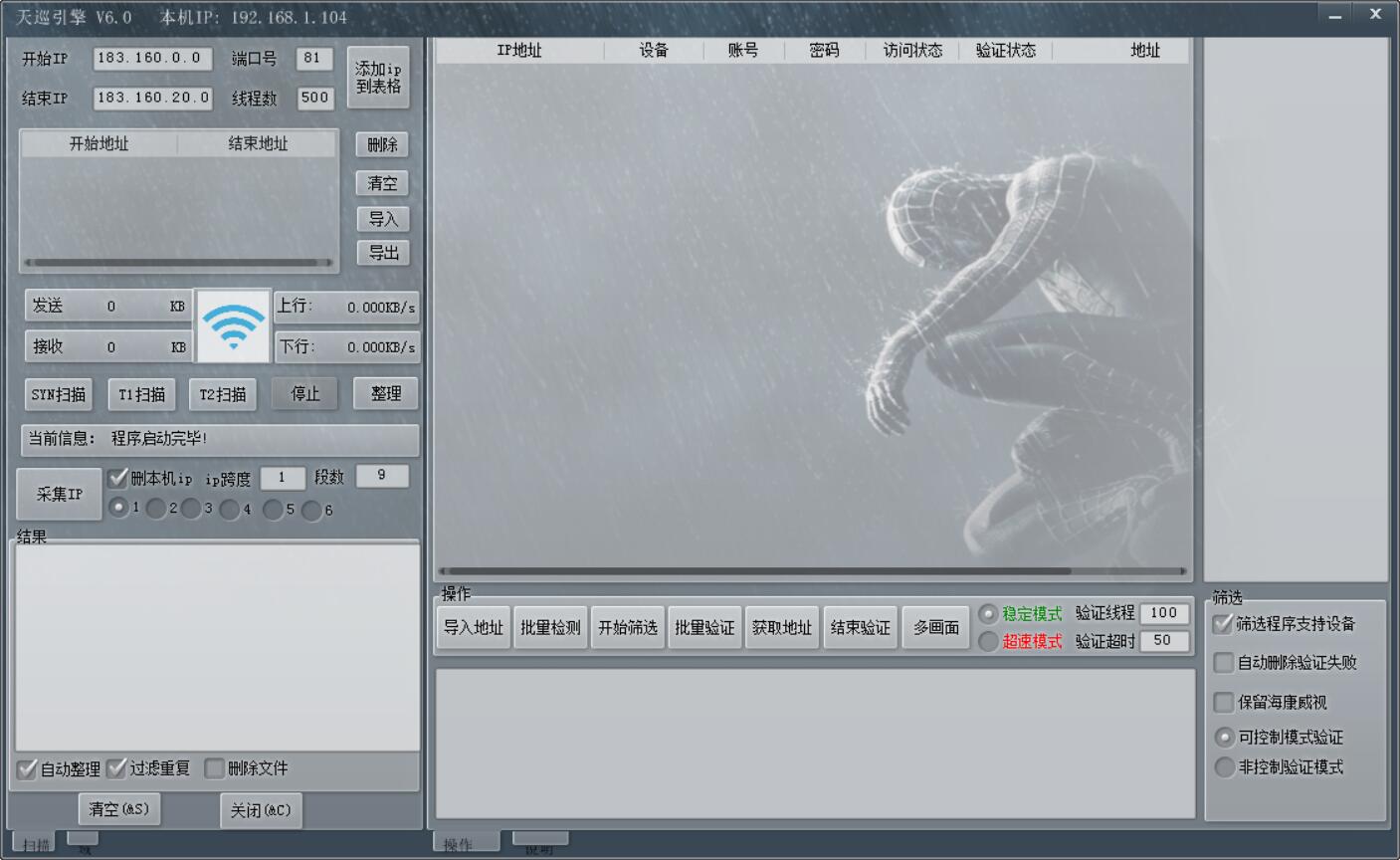Click the IP地址 column header
The image size is (1400, 860).
519,51
